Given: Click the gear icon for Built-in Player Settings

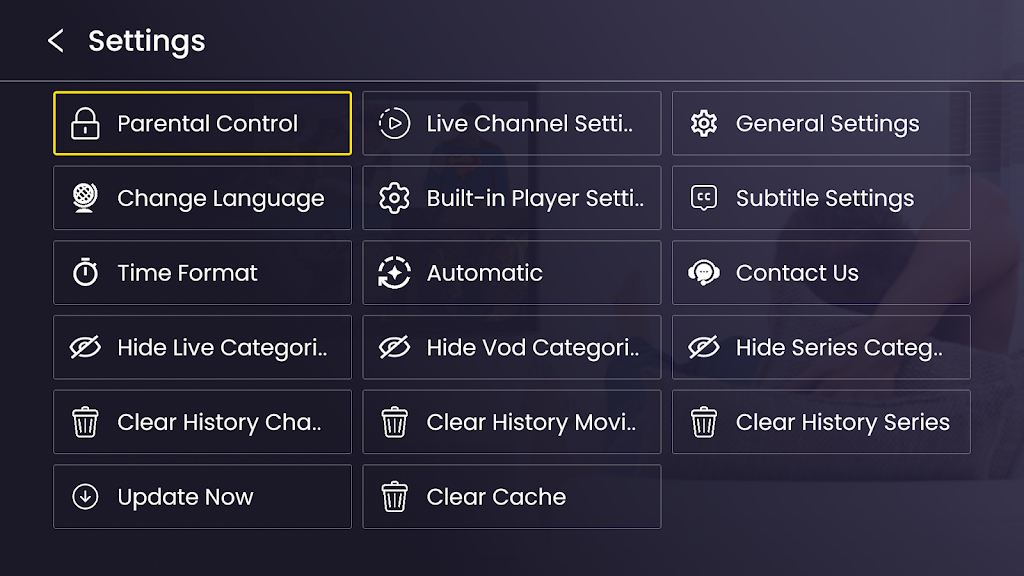Looking at the screenshot, I should point(395,198).
